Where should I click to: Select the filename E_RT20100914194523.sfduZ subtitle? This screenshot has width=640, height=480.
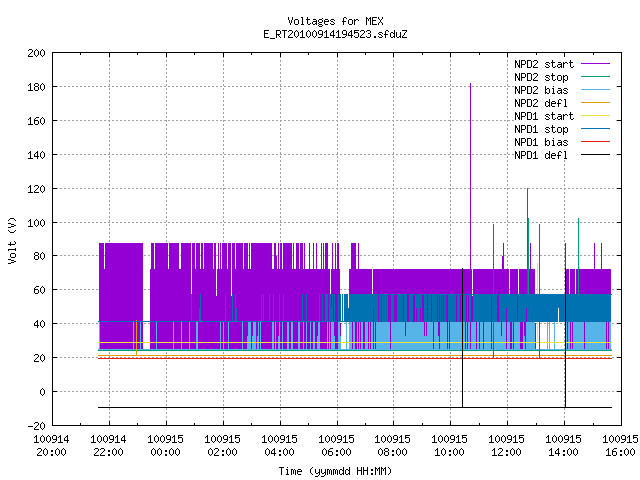pyautogui.click(x=335, y=34)
